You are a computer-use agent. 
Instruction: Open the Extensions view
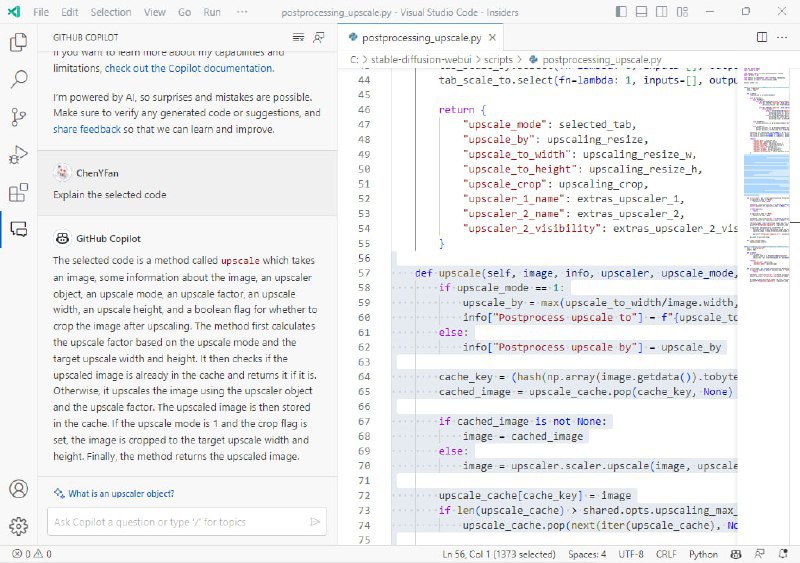[x=18, y=192]
